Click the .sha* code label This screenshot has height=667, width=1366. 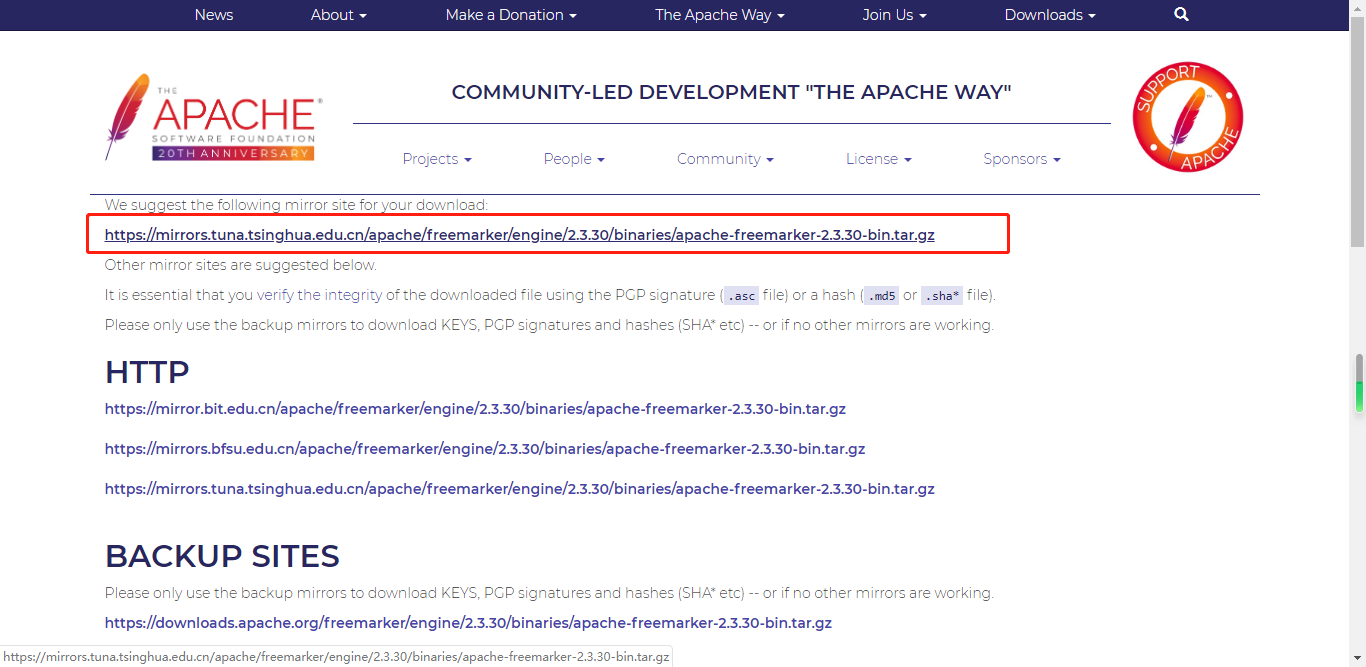point(942,296)
